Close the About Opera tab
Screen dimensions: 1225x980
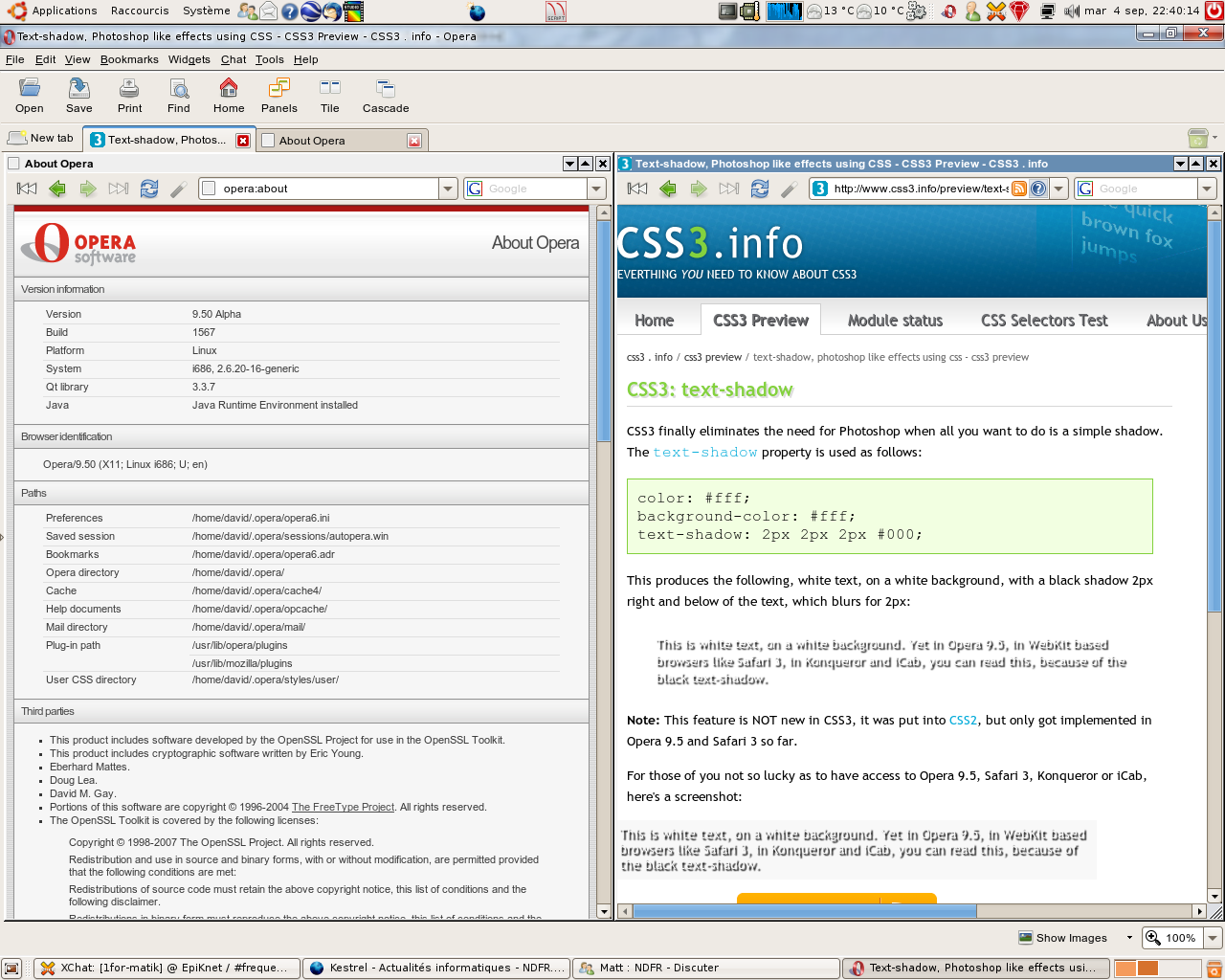[414, 141]
